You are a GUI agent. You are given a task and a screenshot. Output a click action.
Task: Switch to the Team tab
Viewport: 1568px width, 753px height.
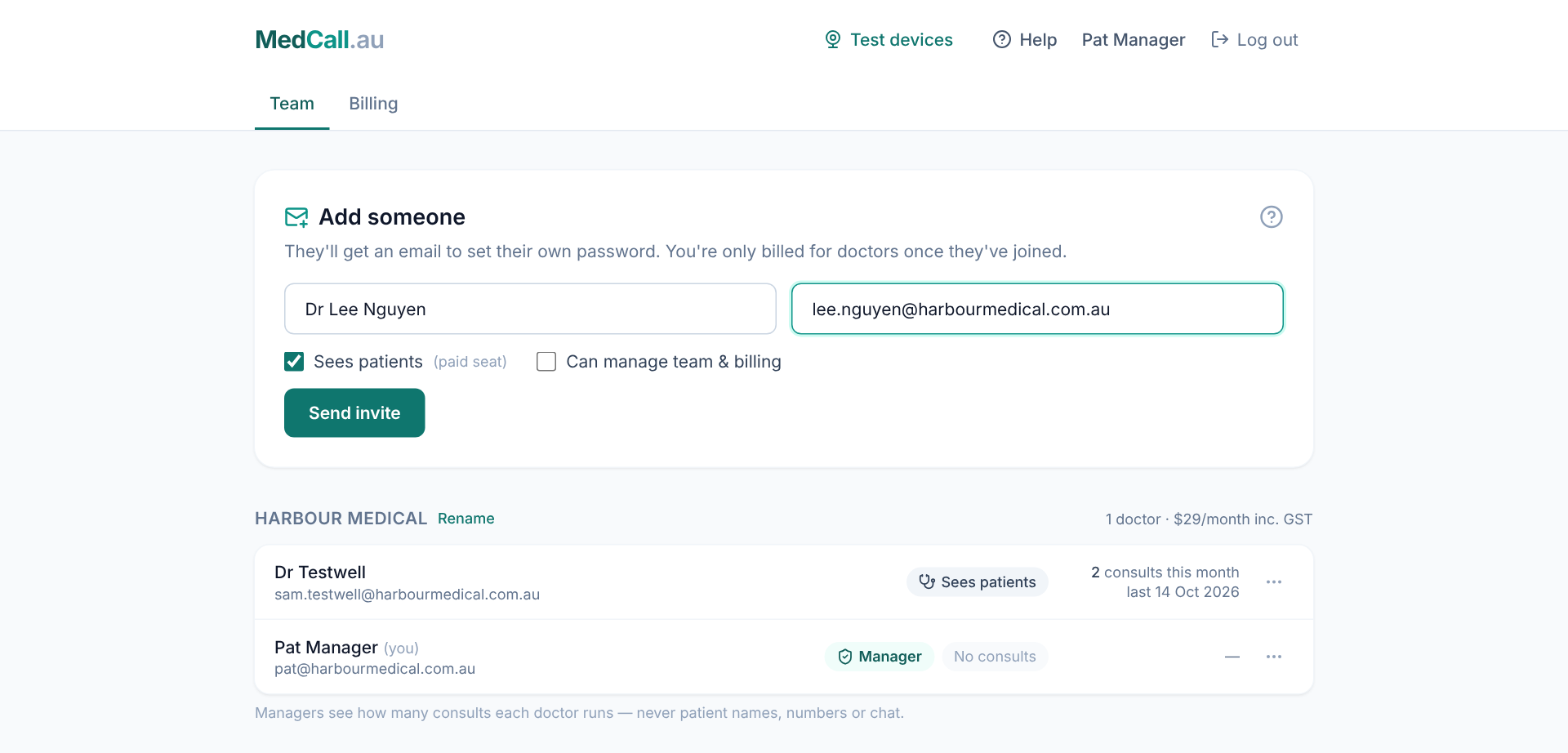coord(292,104)
